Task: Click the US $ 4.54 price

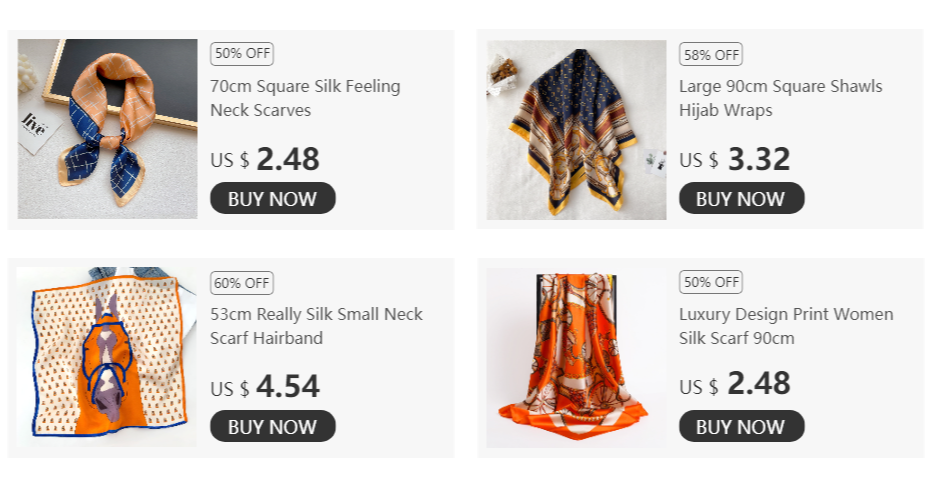Action: point(265,387)
